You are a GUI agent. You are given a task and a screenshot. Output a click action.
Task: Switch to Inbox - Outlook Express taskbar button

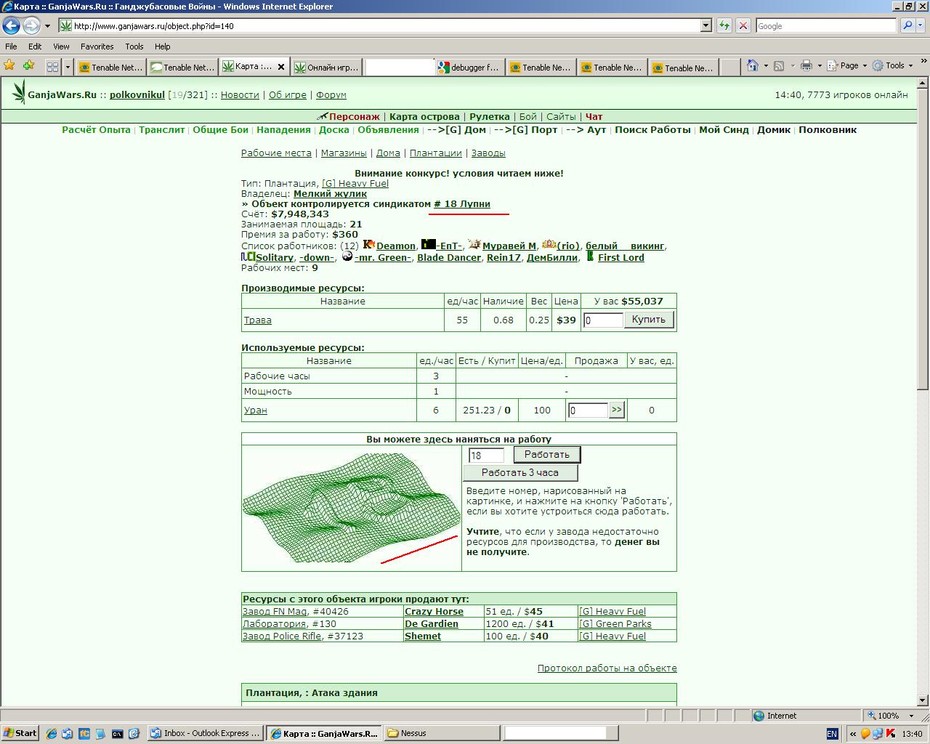205,733
